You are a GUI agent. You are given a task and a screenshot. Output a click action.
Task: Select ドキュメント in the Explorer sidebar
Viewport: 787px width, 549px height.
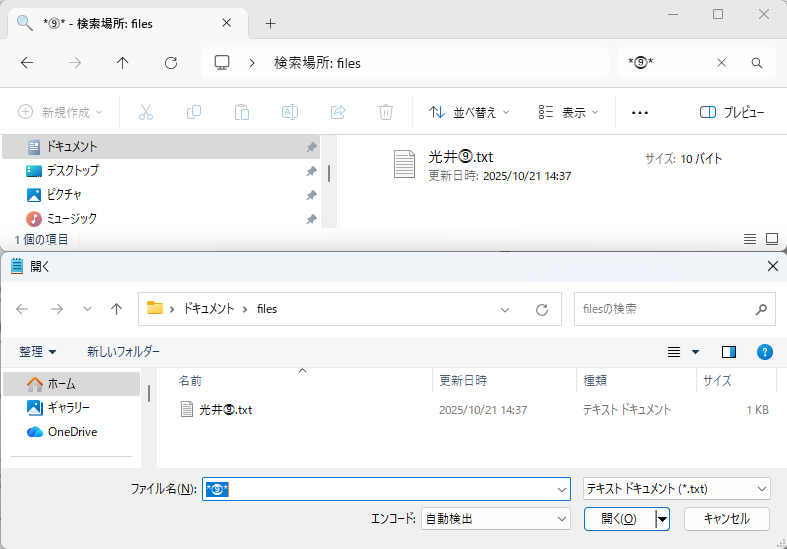click(161, 147)
